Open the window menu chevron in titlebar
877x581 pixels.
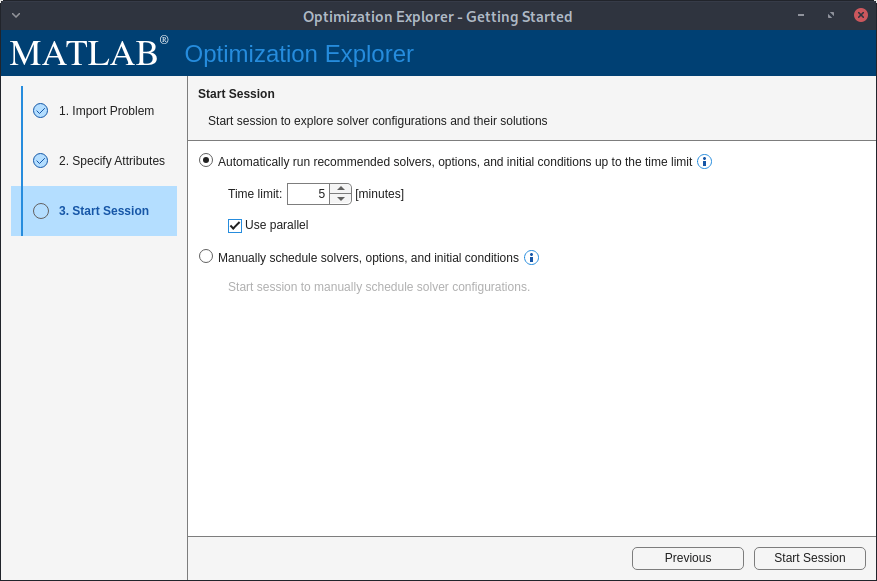[14, 15]
